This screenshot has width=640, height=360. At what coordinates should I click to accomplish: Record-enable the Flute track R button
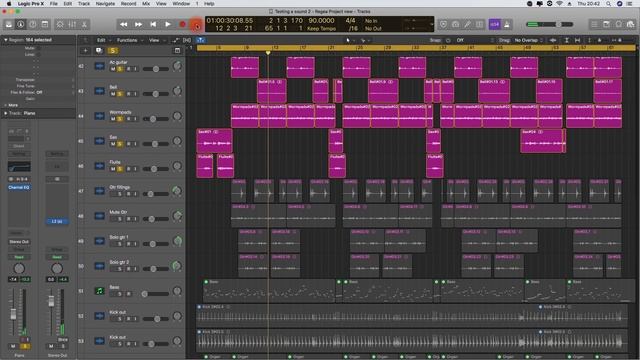click(128, 169)
